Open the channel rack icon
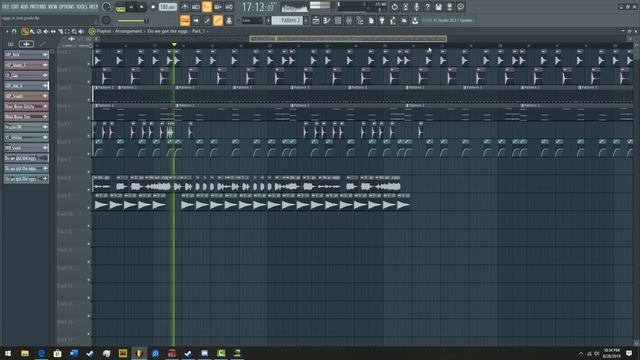 pyautogui.click(x=338, y=20)
